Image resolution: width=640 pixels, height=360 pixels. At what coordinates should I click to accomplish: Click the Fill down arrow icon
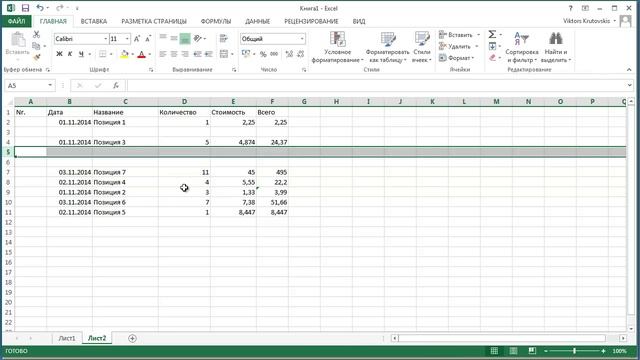pos(492,46)
